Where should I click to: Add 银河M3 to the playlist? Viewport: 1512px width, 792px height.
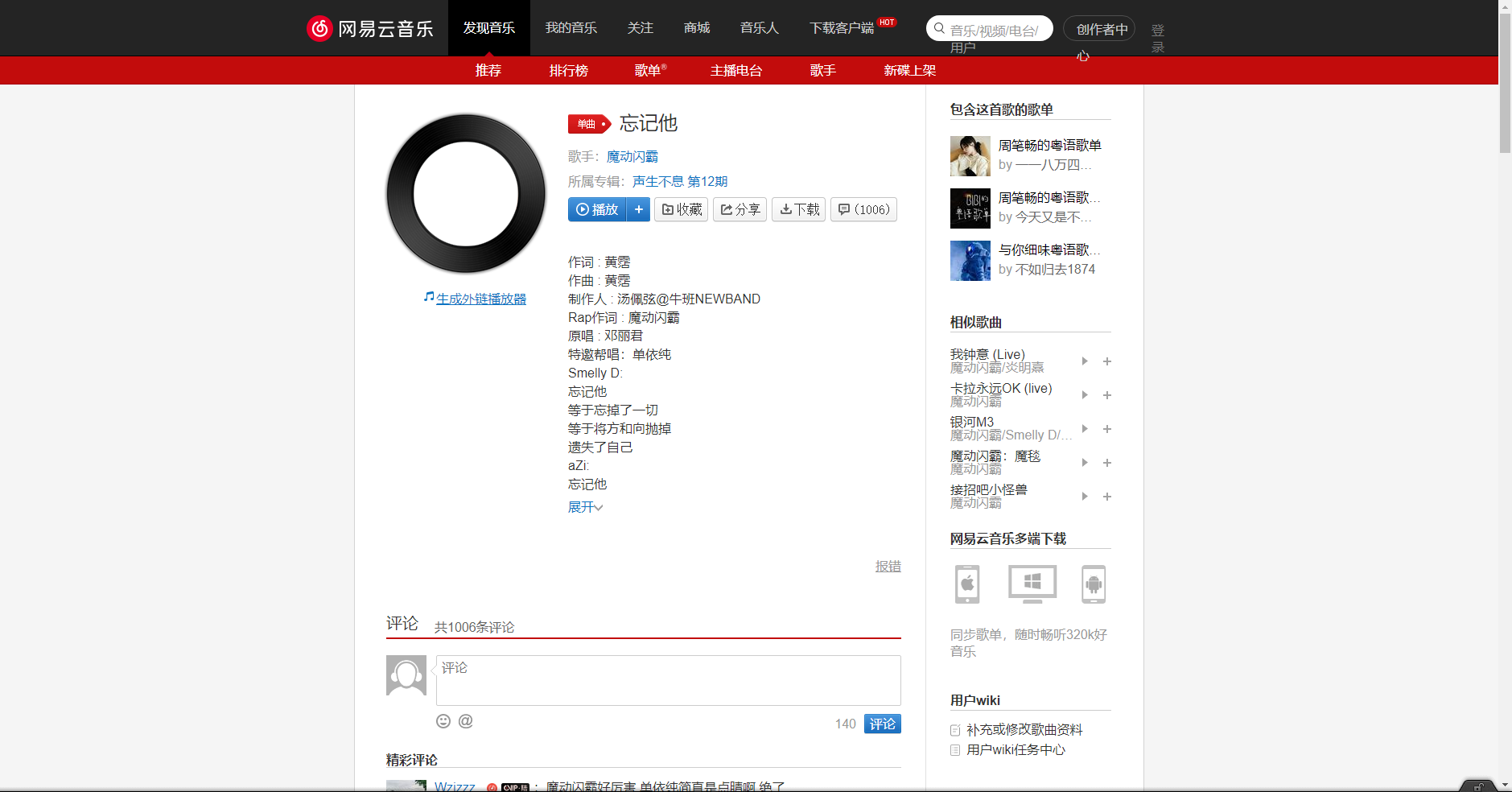pyautogui.click(x=1107, y=429)
